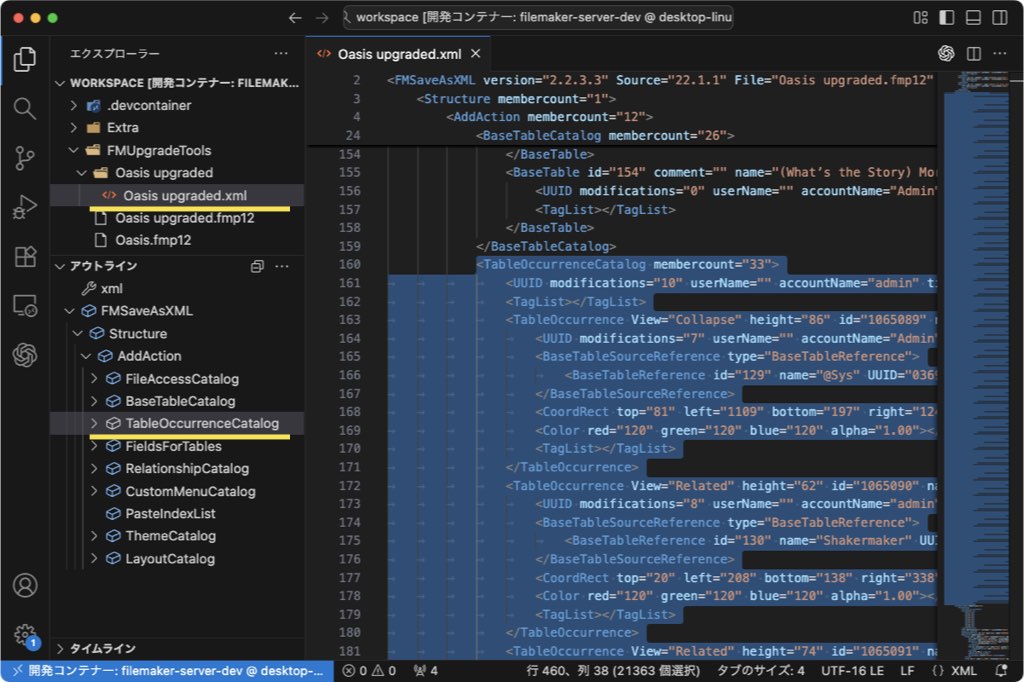Open the Run and Debug view
Viewport: 1024px width, 682px height.
pos(25,207)
